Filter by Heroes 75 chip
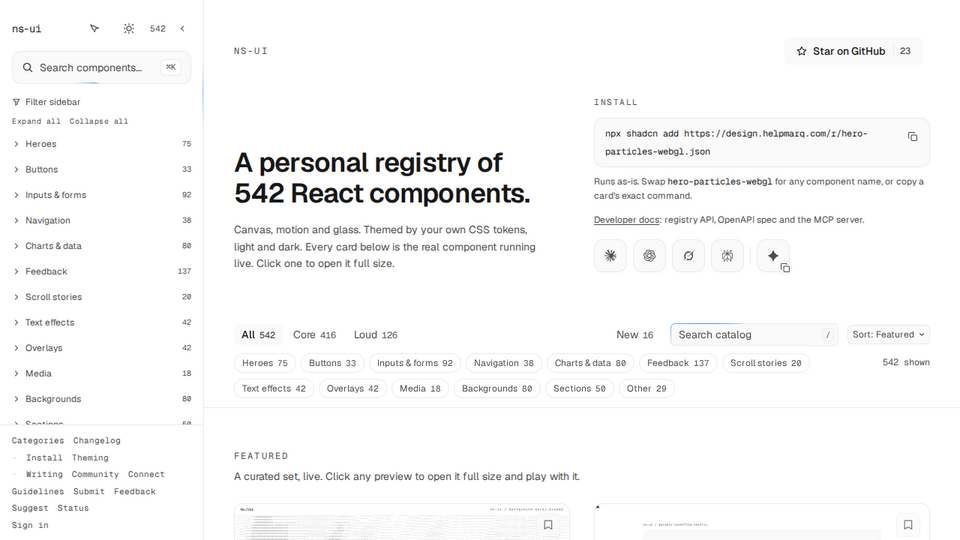This screenshot has width=960, height=540. pos(264,363)
